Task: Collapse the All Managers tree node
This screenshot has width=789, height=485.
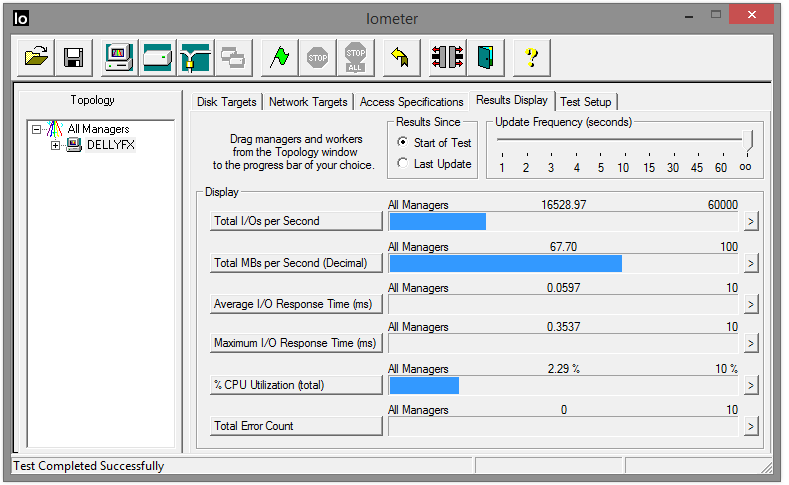Action: pos(36,129)
